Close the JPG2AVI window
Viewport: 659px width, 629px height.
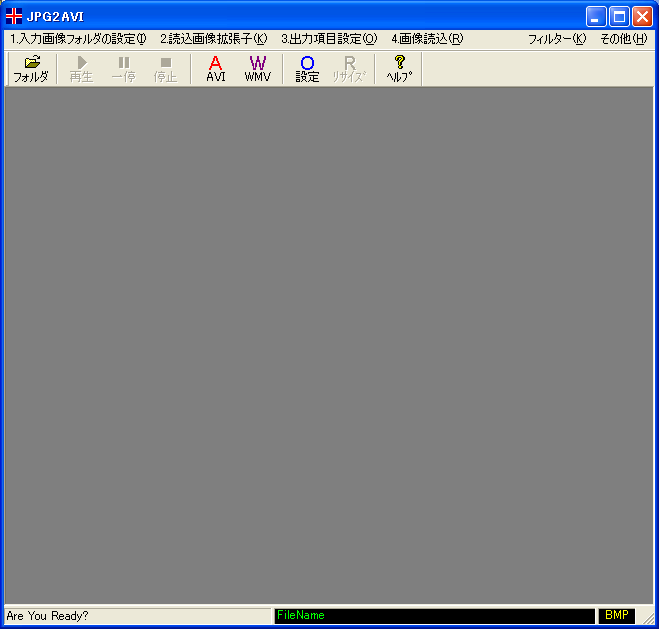tap(643, 17)
